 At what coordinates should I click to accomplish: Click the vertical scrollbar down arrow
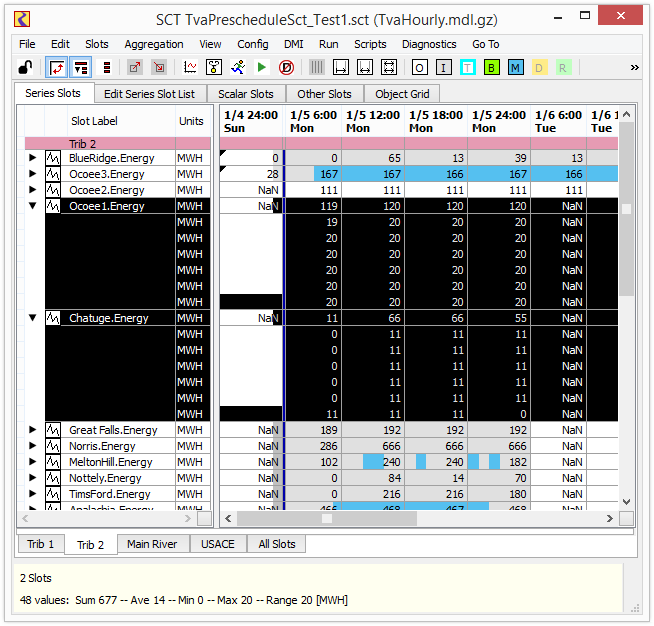[x=626, y=502]
